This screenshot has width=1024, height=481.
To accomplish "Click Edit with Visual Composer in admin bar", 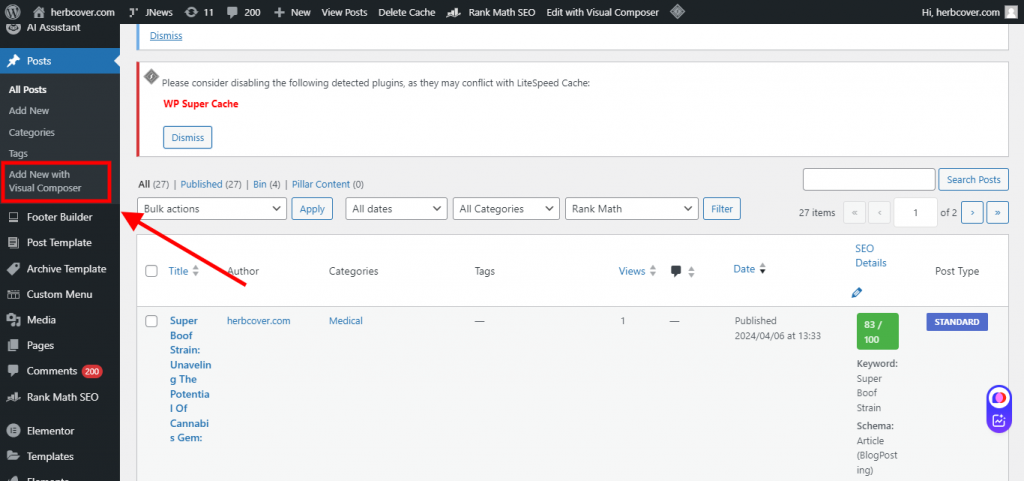I will 603,12.
